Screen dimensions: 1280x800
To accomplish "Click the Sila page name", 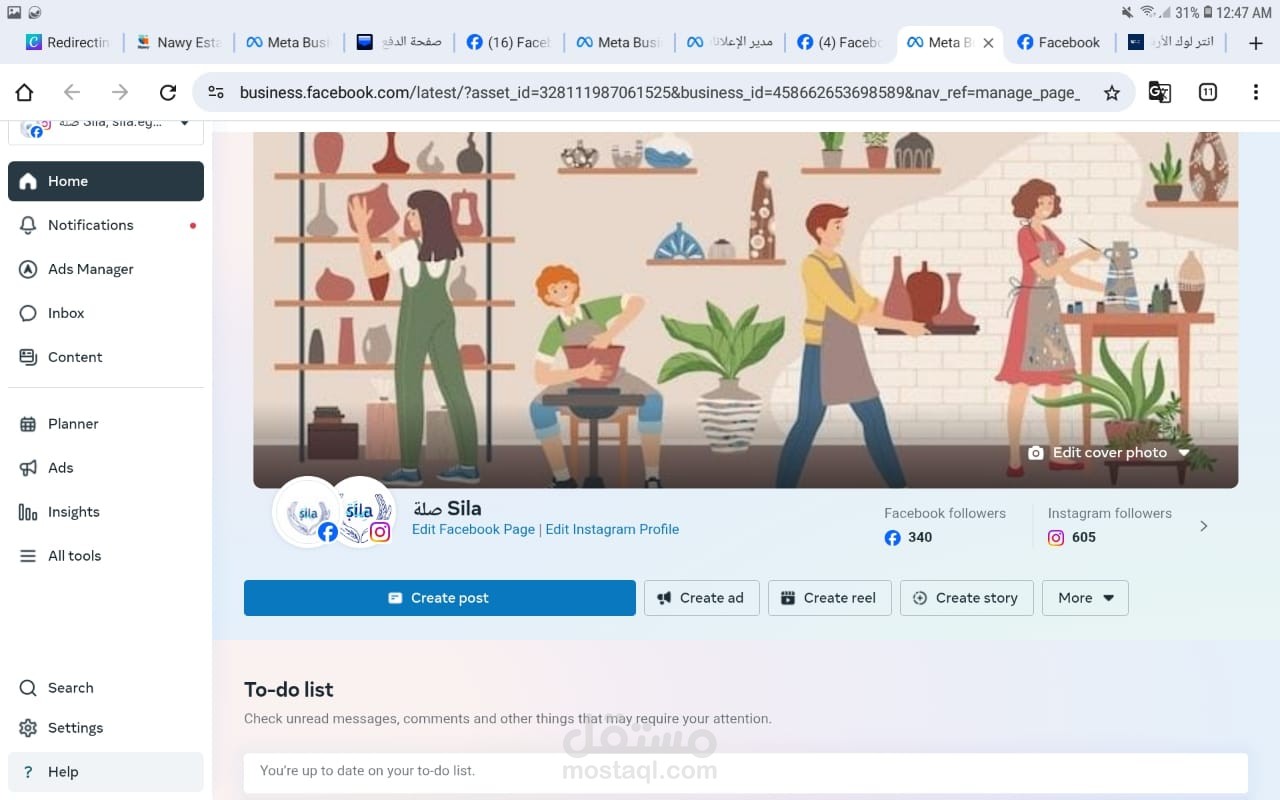I will pos(447,508).
